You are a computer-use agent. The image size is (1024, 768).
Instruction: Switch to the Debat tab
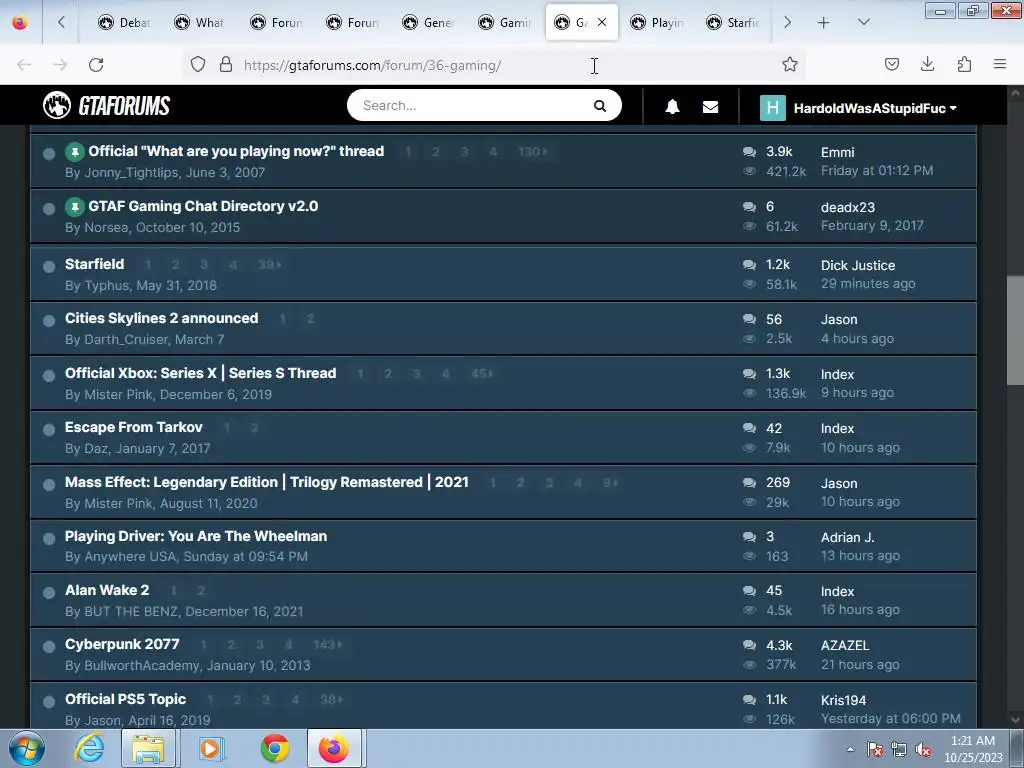pos(124,23)
